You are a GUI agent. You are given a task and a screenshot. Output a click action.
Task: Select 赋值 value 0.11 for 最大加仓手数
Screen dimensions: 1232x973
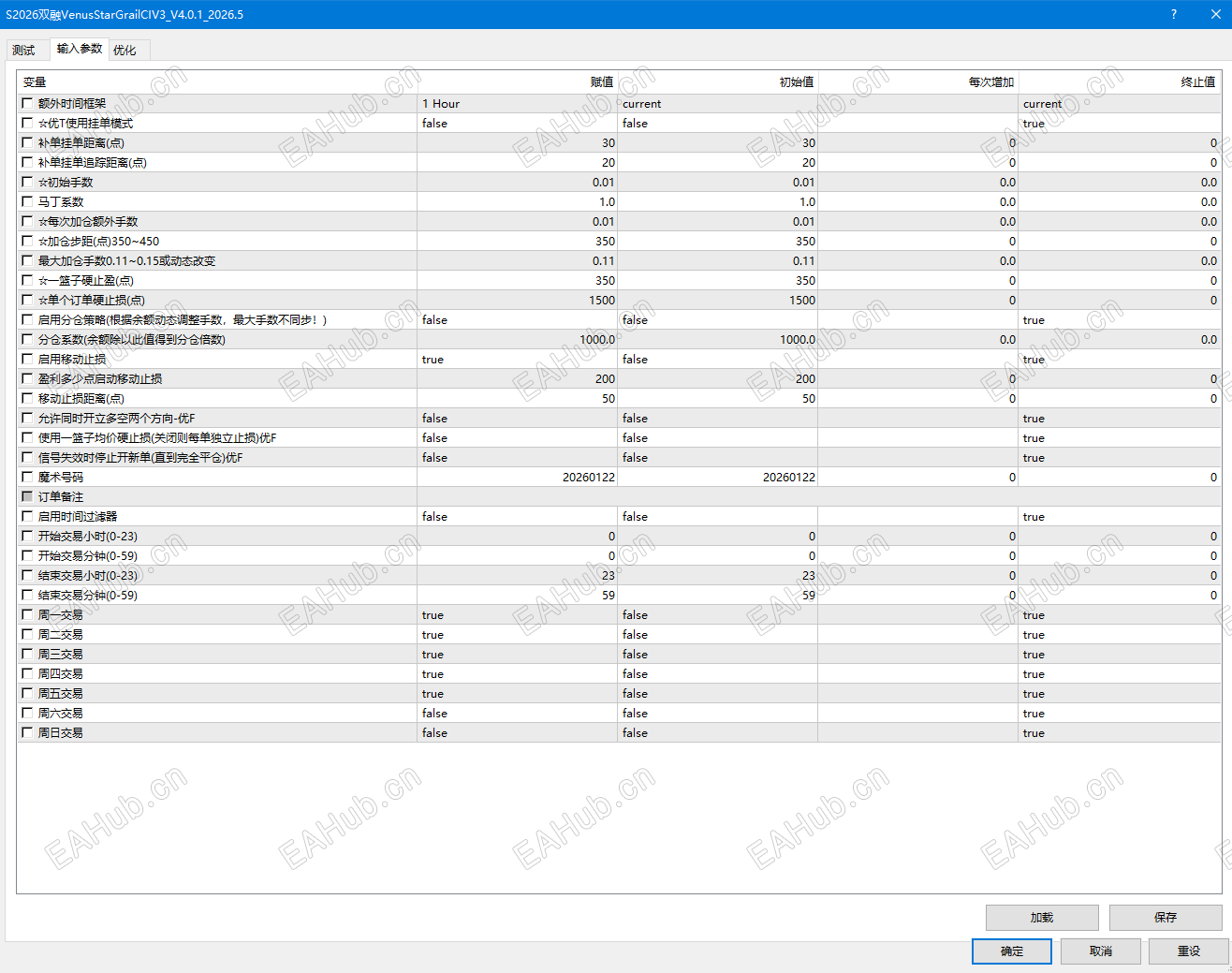tap(517, 261)
